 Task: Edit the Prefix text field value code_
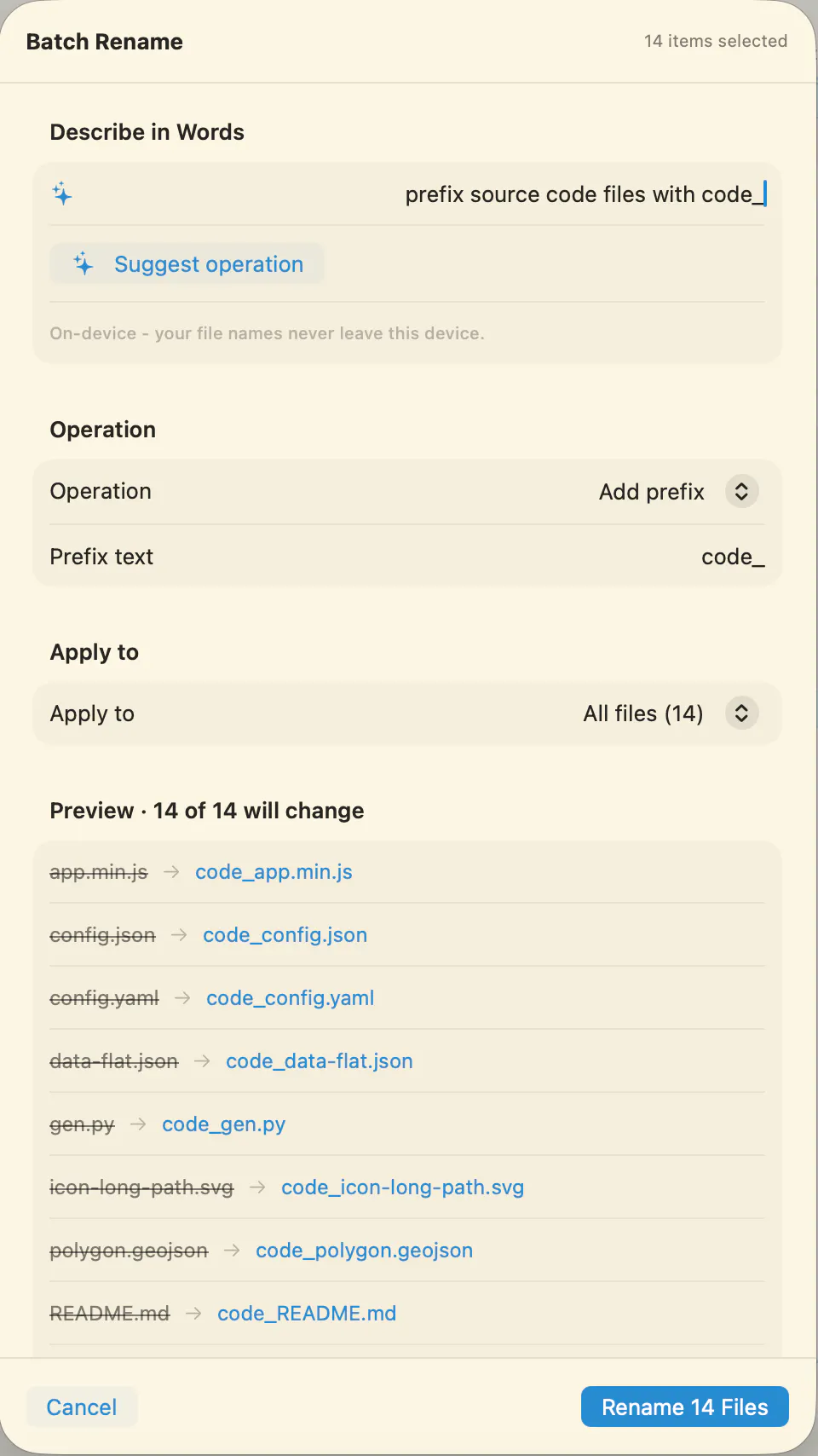[x=733, y=558]
